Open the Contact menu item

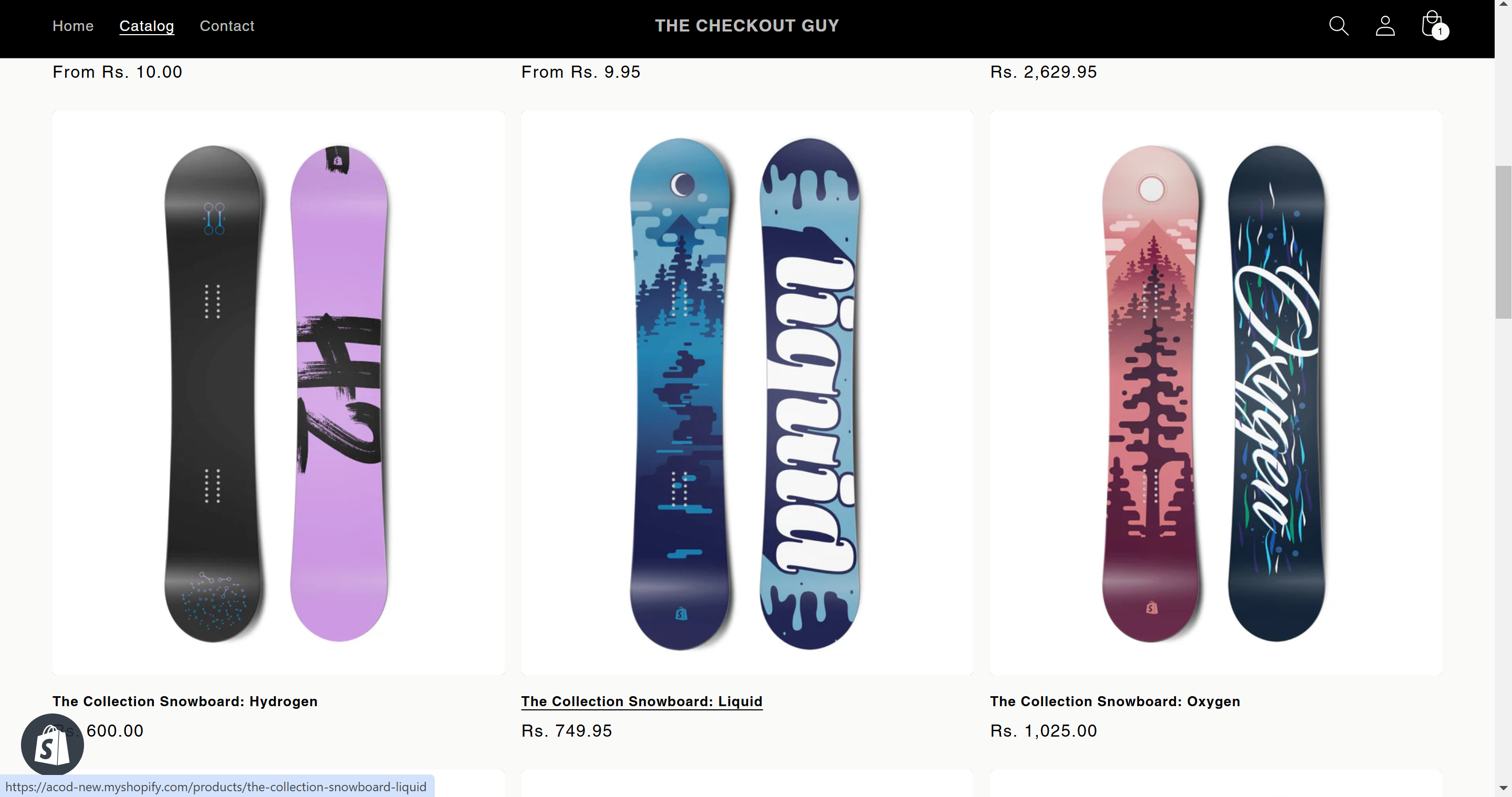tap(226, 26)
